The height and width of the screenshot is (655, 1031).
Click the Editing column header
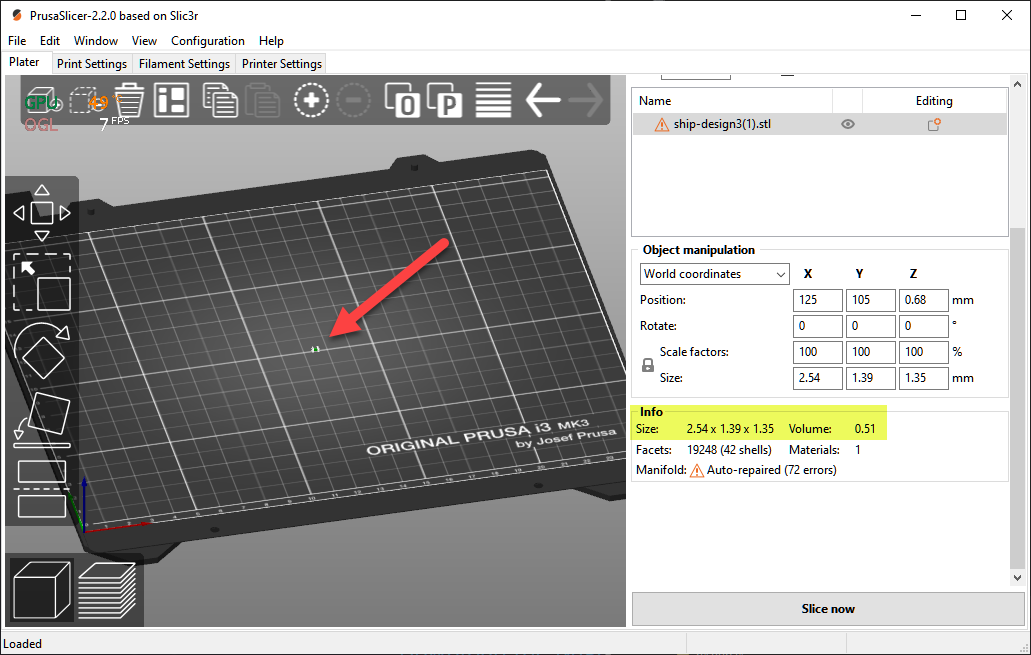[934, 101]
